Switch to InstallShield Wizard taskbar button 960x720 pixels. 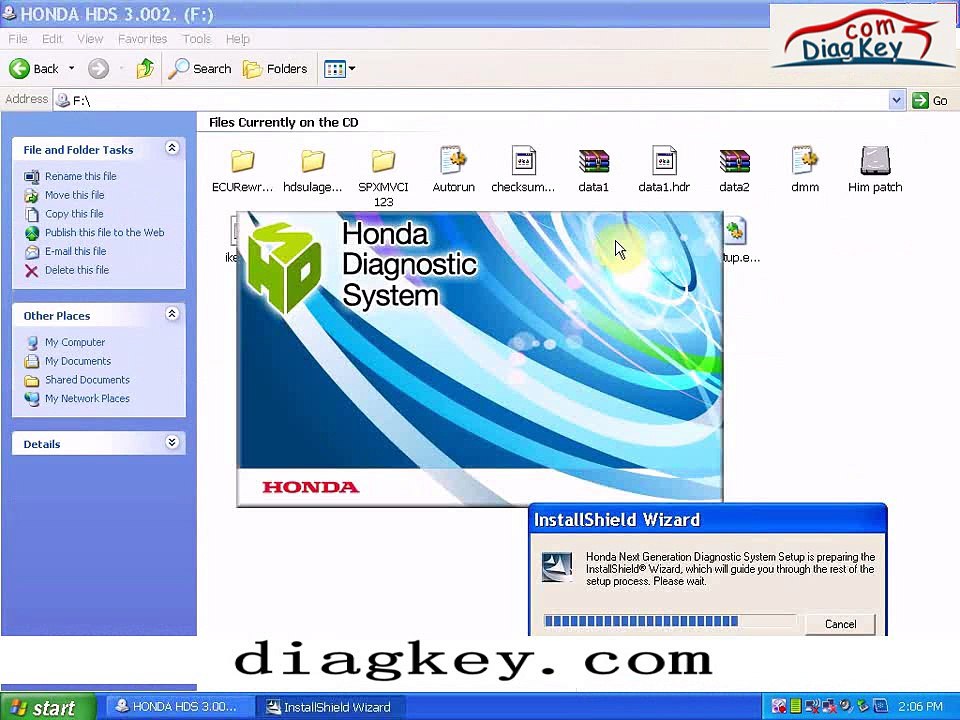pyautogui.click(x=329, y=707)
